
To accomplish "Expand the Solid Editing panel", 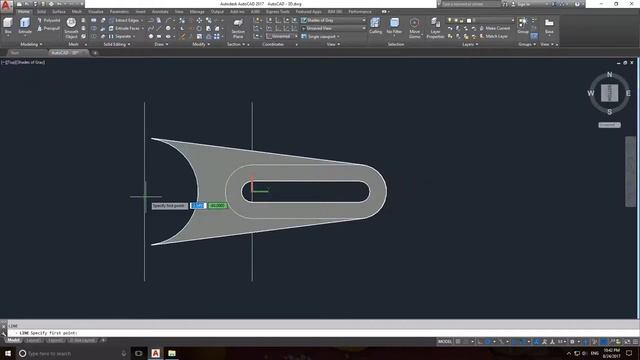I will (117, 44).
